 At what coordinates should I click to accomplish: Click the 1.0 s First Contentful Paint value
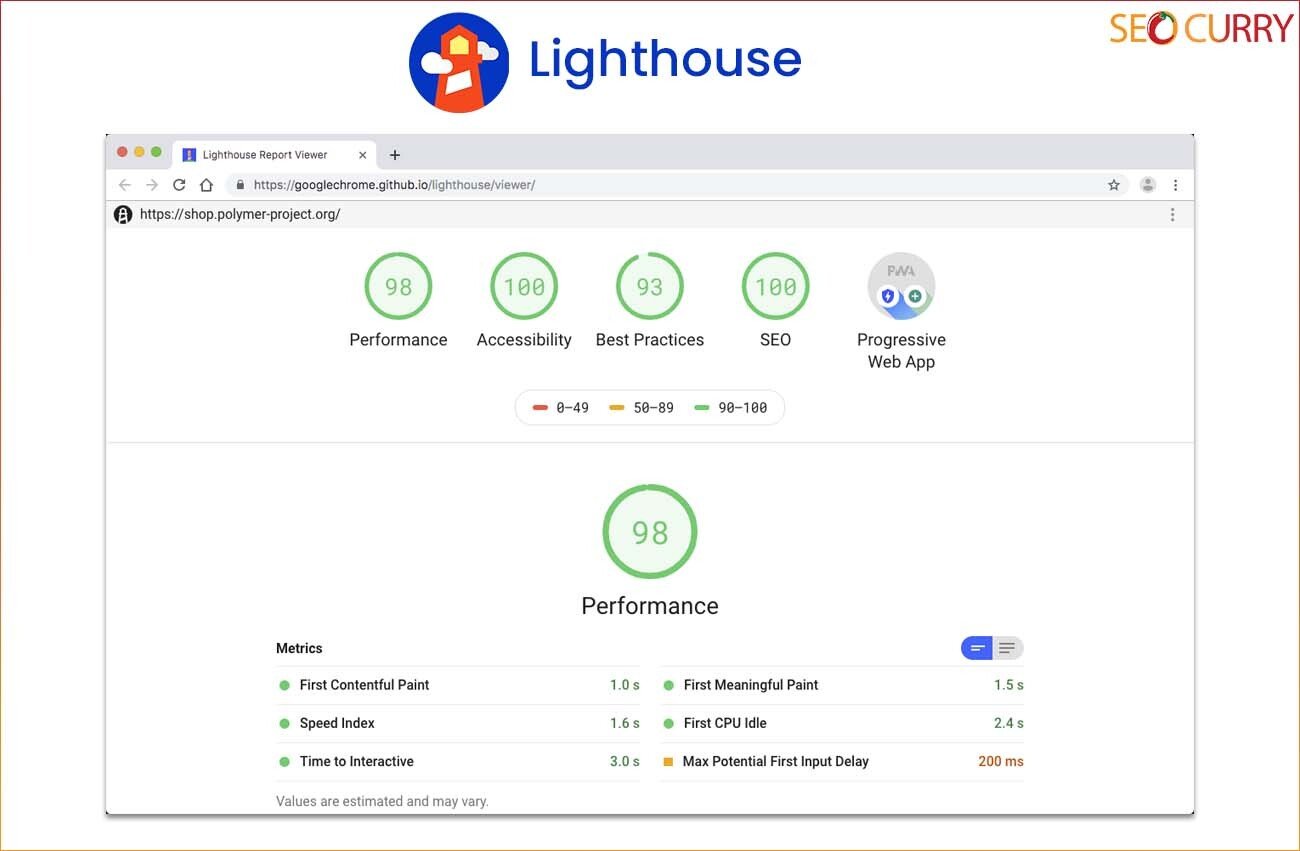click(625, 685)
